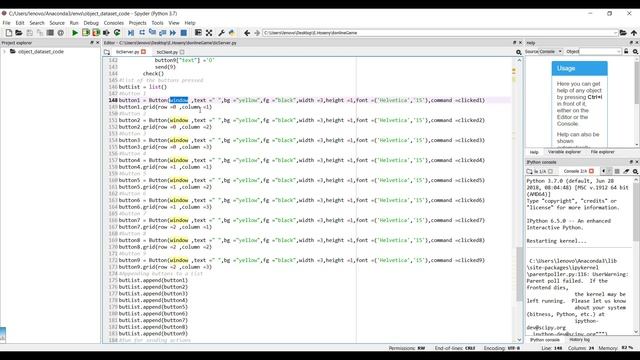640x360 pixels.
Task: Open the Help Object combo box dropdown
Action: click(619, 51)
